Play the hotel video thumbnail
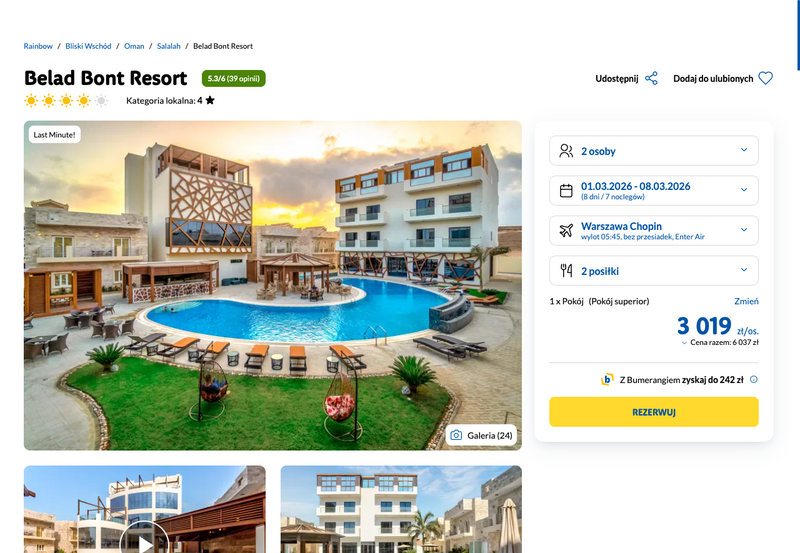This screenshot has width=800, height=553. [x=145, y=541]
